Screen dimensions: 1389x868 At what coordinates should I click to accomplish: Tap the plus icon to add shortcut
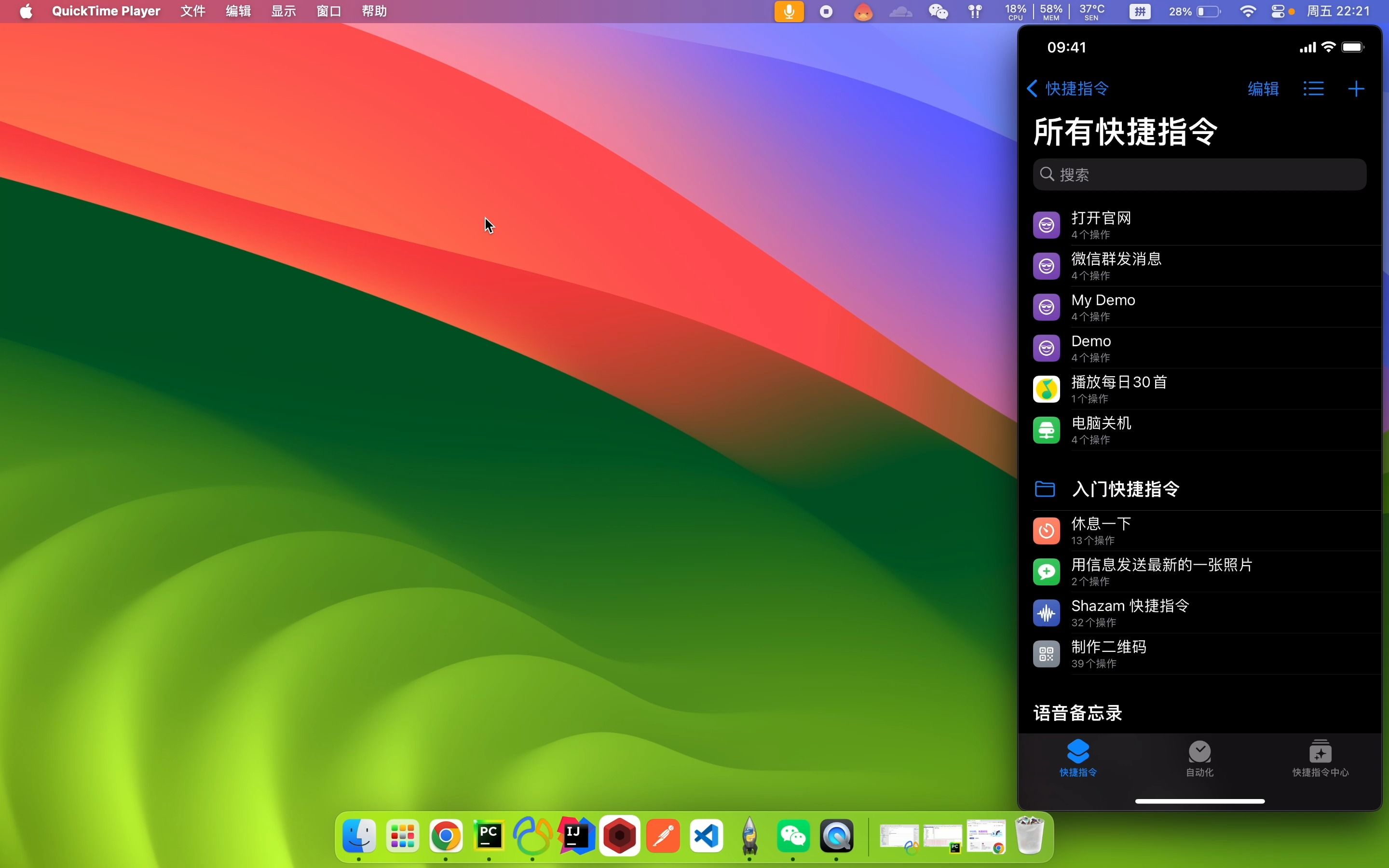[1356, 89]
